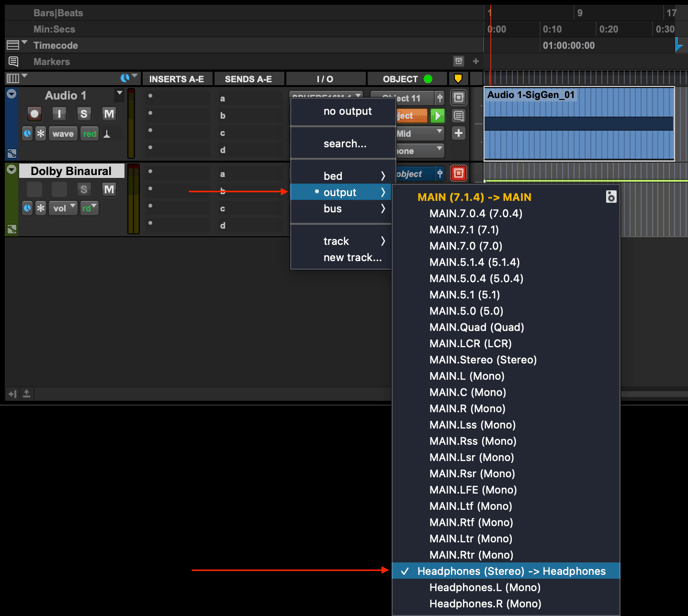Click the freeze snowflake icon on Audio 1
Image resolution: width=688 pixels, height=616 pixels.
coord(41,133)
